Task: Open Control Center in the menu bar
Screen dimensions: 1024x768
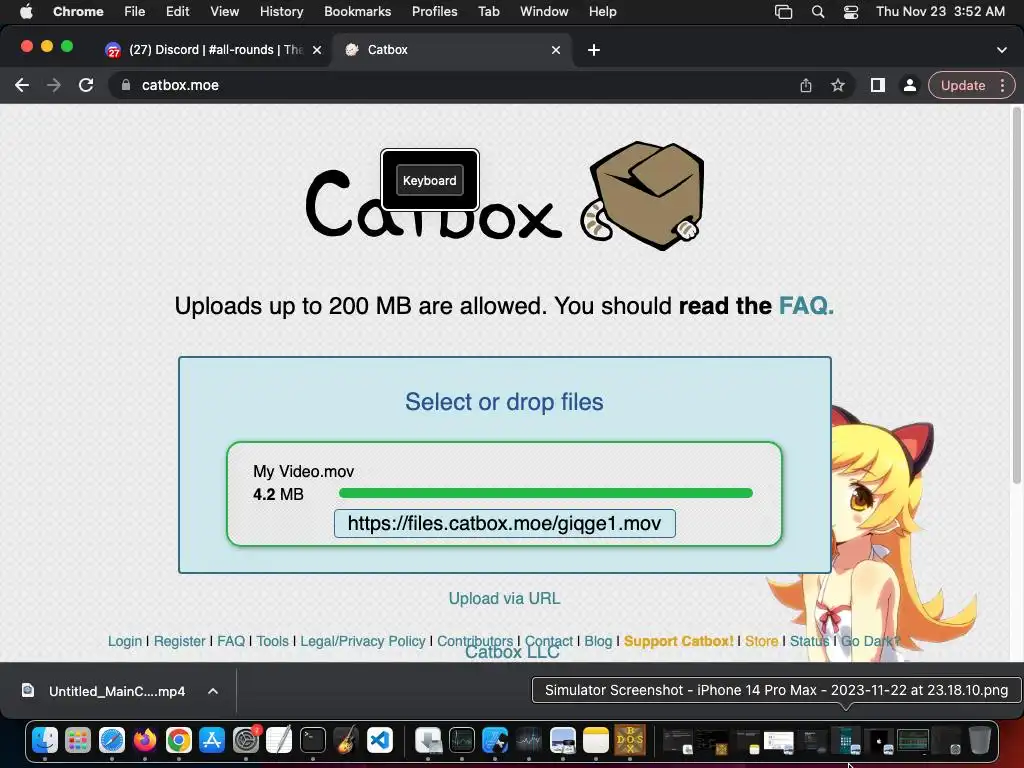Action: pos(851,12)
